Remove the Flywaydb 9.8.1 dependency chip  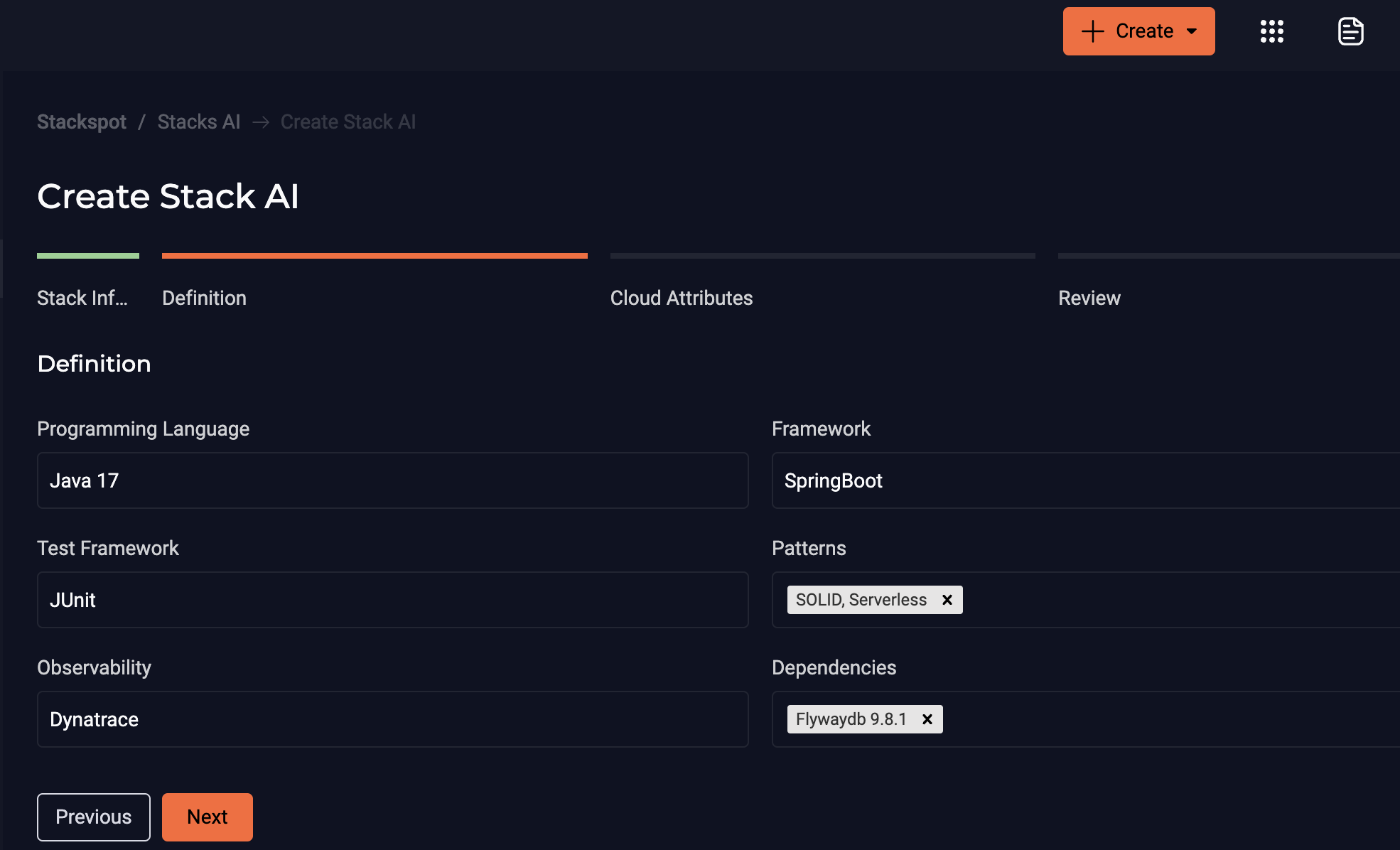[927, 719]
